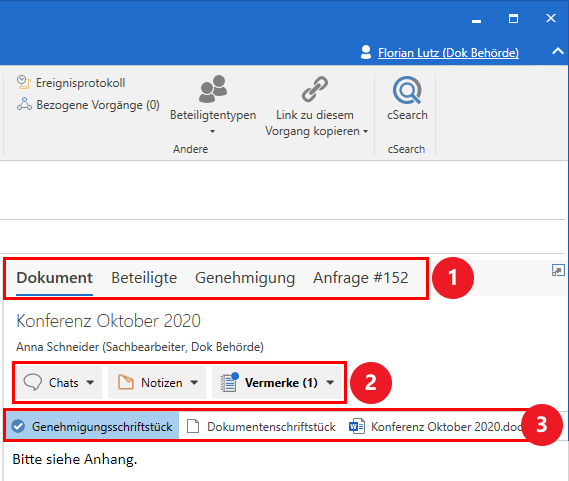Click the user avatar icon
This screenshot has width=569, height=481.
pos(366,52)
